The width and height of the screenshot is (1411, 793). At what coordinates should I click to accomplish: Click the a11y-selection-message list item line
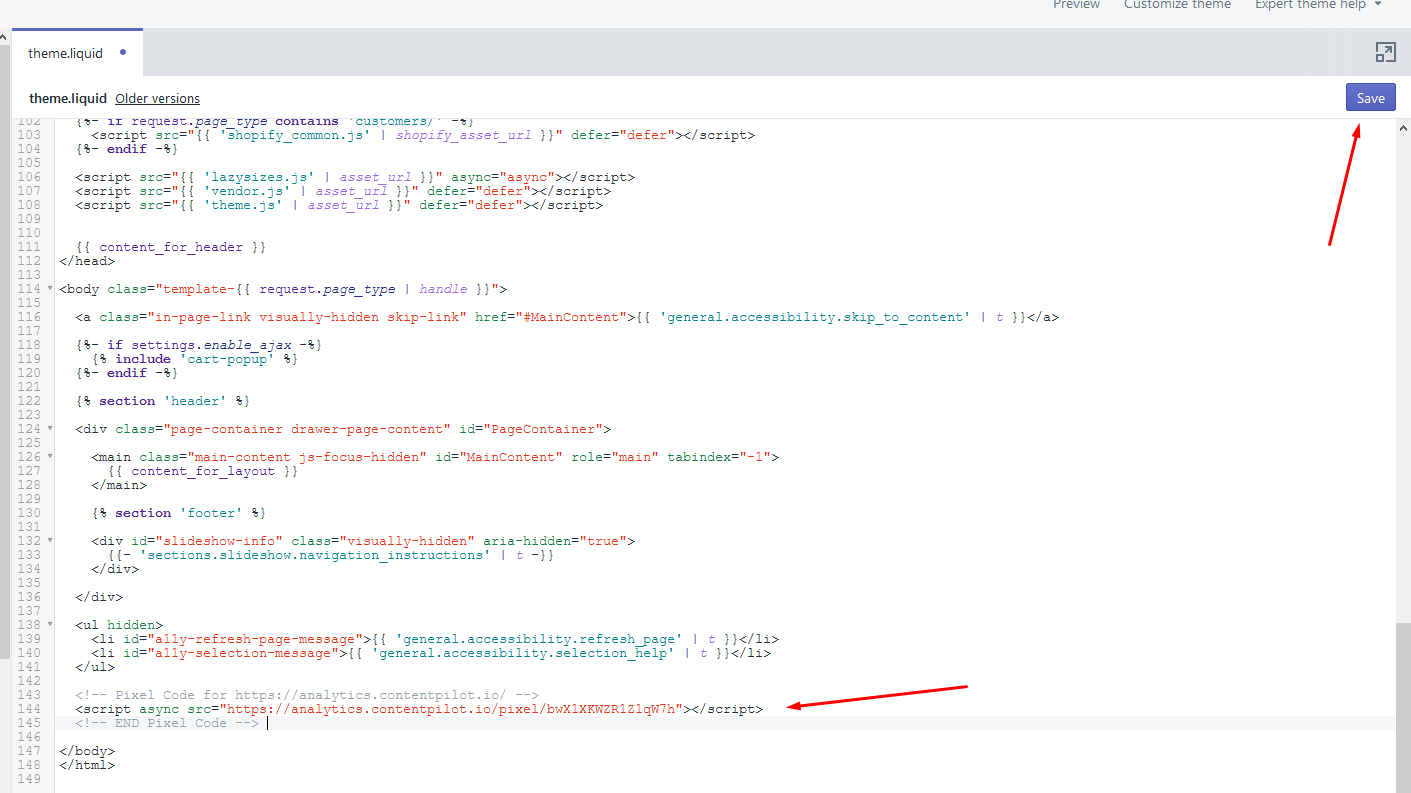tap(431, 653)
